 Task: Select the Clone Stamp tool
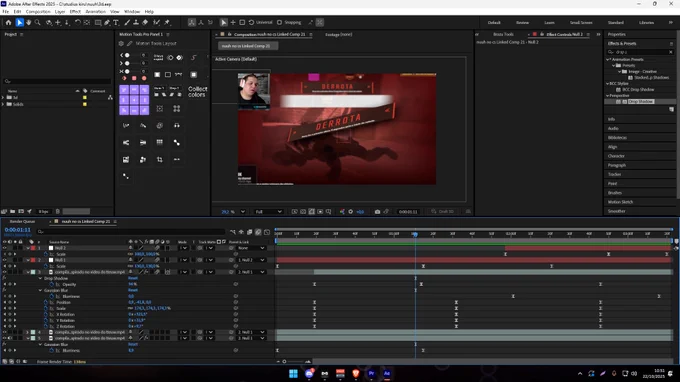point(136,23)
